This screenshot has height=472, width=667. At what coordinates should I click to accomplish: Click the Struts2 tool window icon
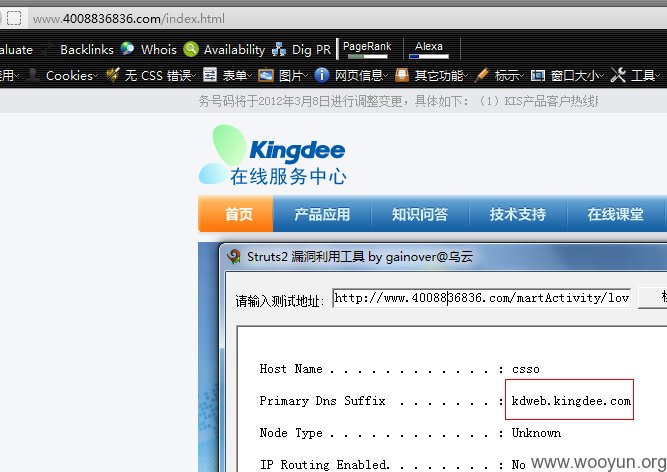coord(234,257)
